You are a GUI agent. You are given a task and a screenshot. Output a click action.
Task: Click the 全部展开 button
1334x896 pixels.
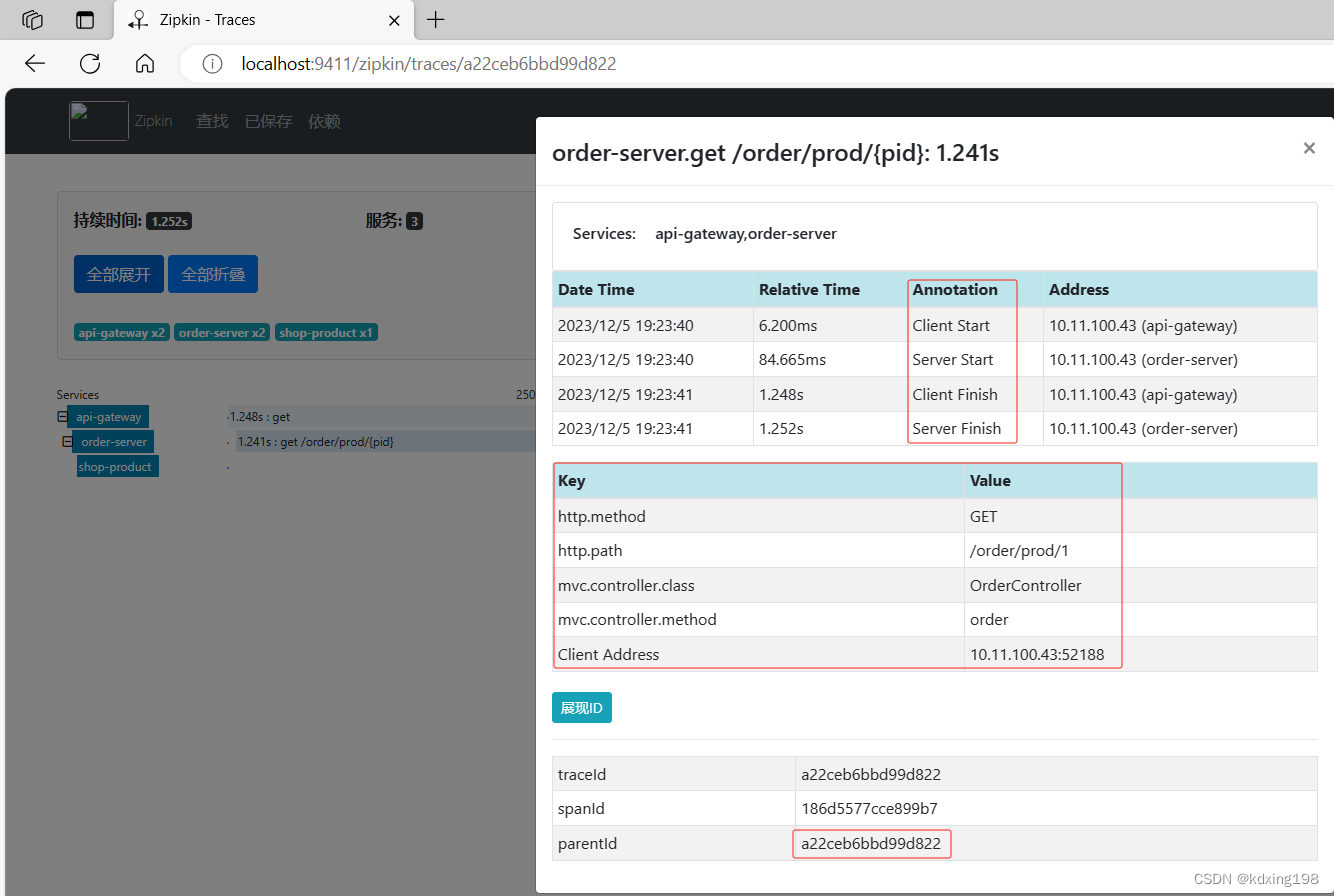(119, 274)
